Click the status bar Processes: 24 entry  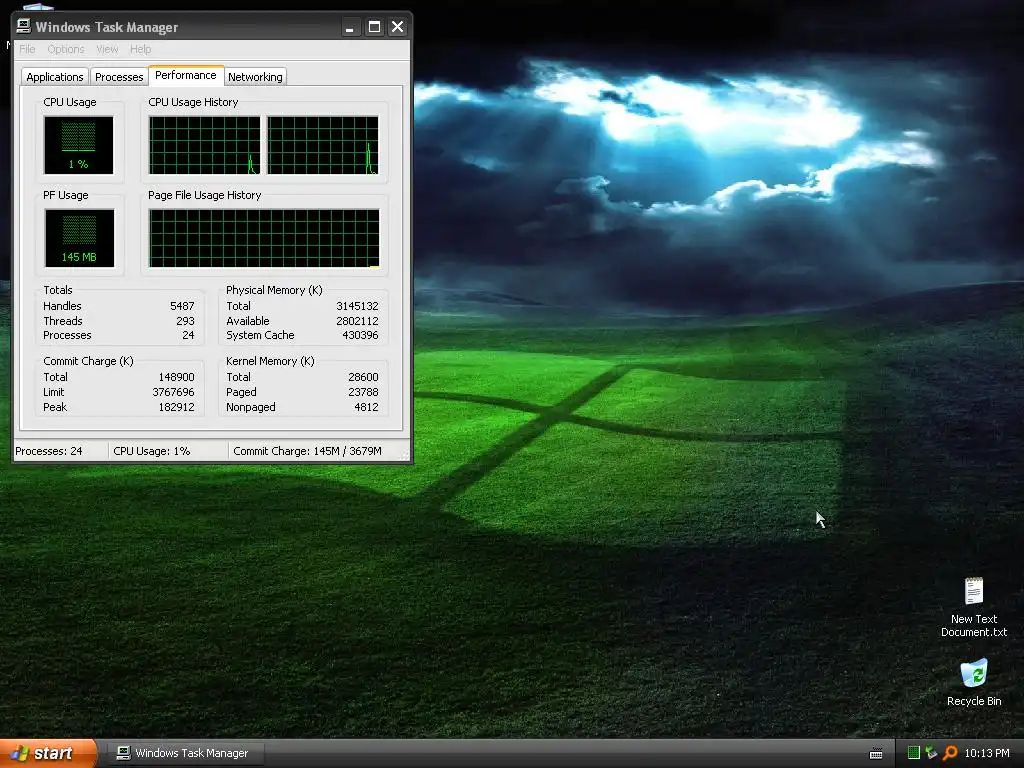(60, 451)
